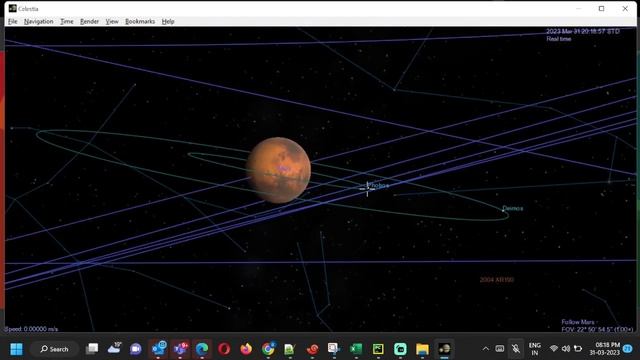Viewport: 640px width, 360px height.
Task: Click the Speed readout at bottom left
Action: tap(31, 329)
